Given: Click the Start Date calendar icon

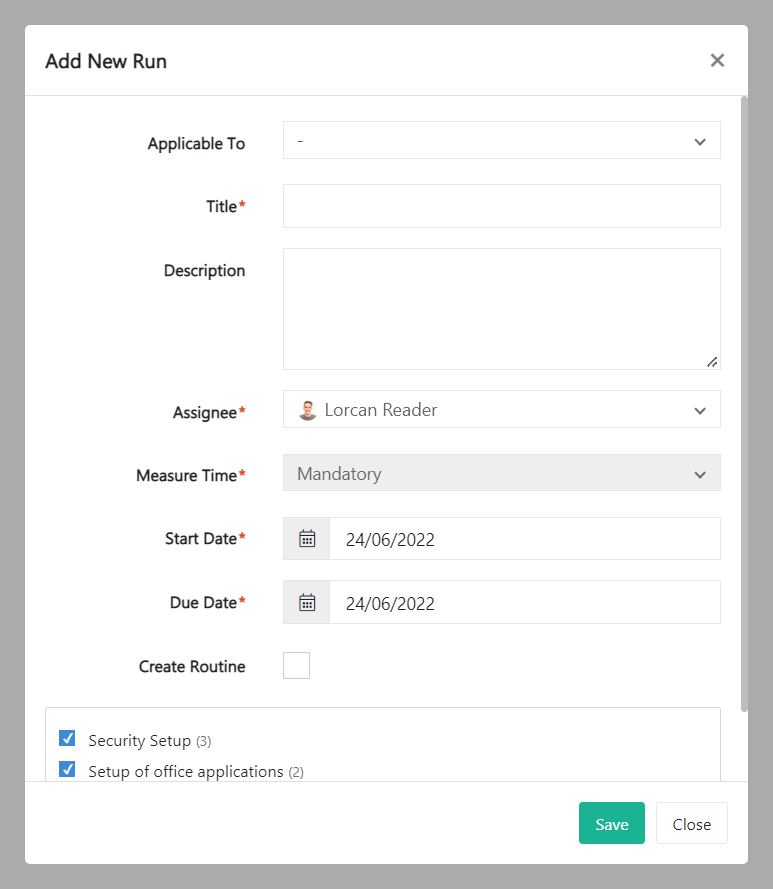Looking at the screenshot, I should [x=307, y=539].
